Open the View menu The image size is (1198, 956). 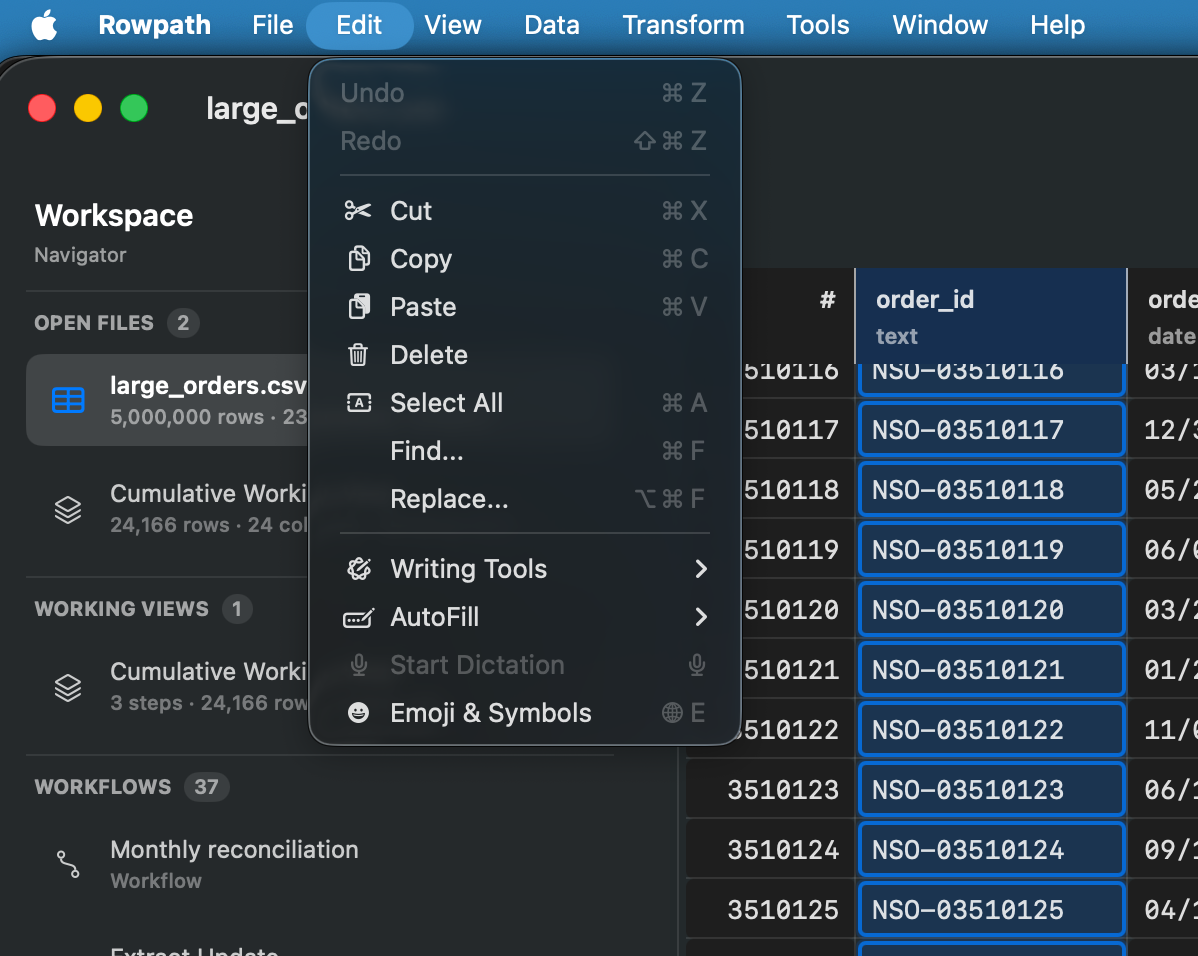(453, 25)
